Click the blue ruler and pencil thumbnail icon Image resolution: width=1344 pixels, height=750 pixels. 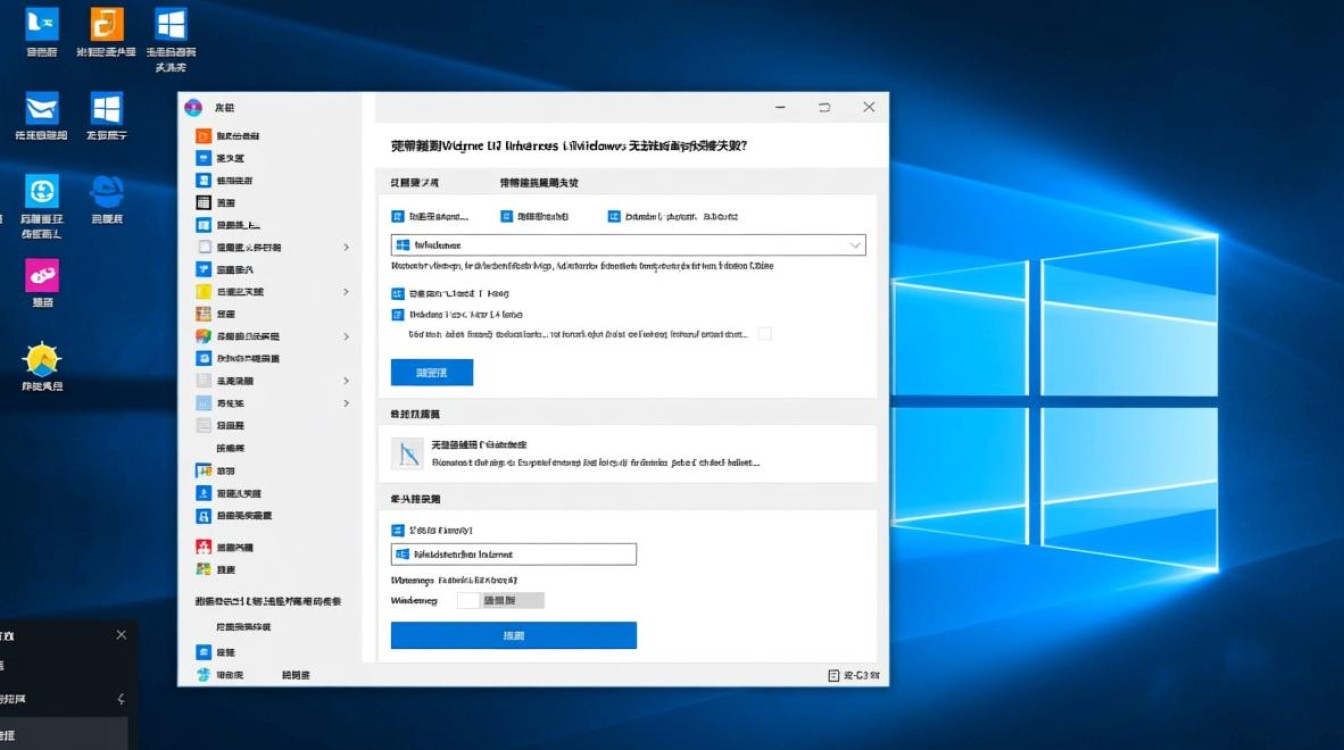click(408, 454)
